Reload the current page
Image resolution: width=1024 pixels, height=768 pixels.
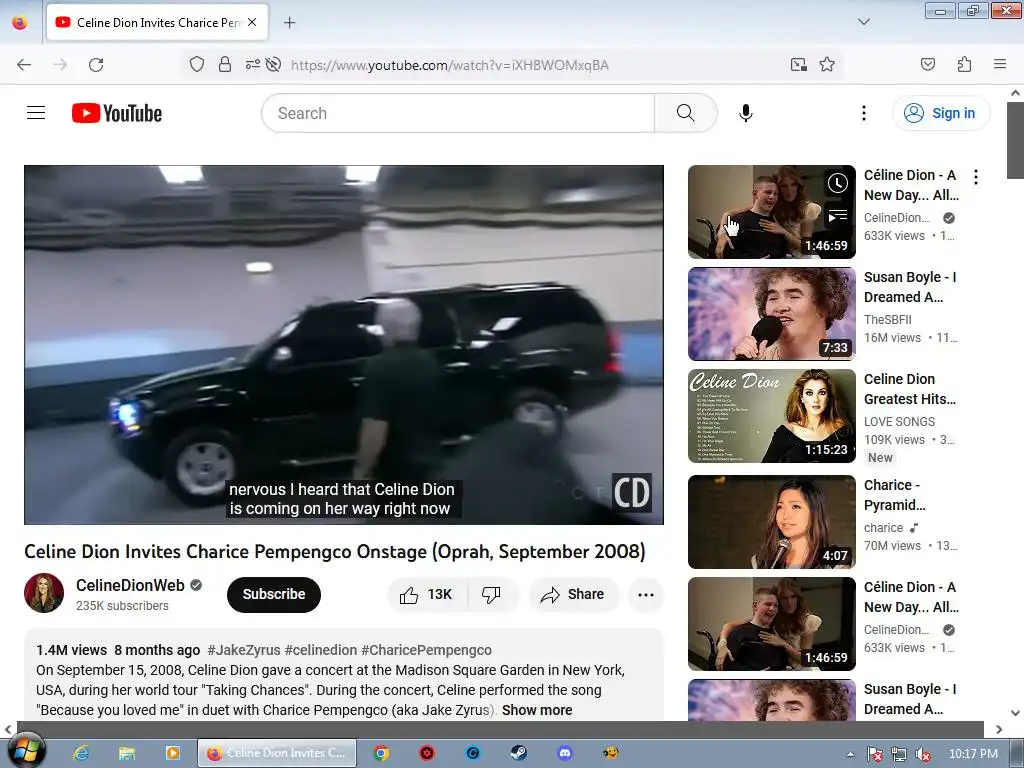coord(96,65)
